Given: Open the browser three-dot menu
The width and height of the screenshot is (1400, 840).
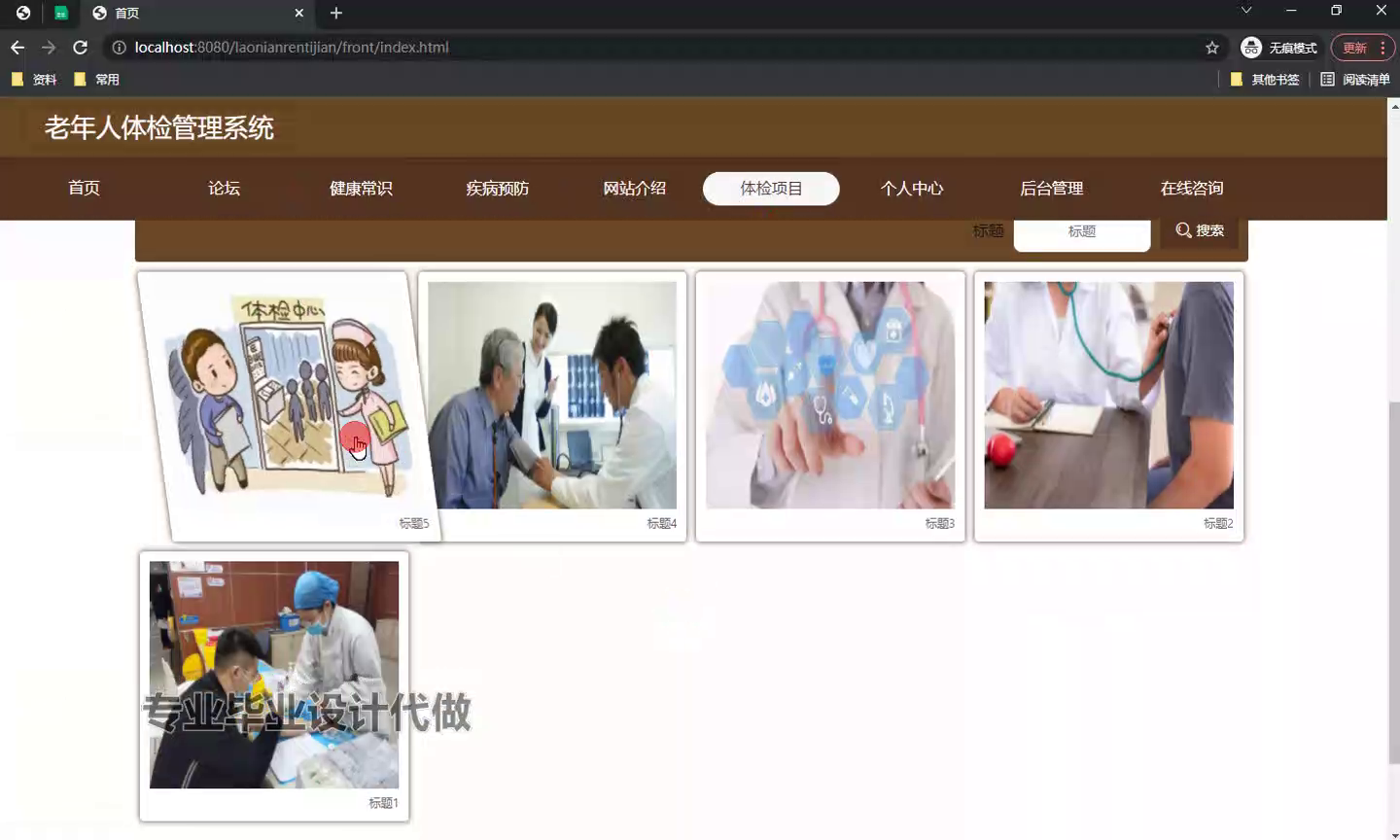Looking at the screenshot, I should [1382, 48].
